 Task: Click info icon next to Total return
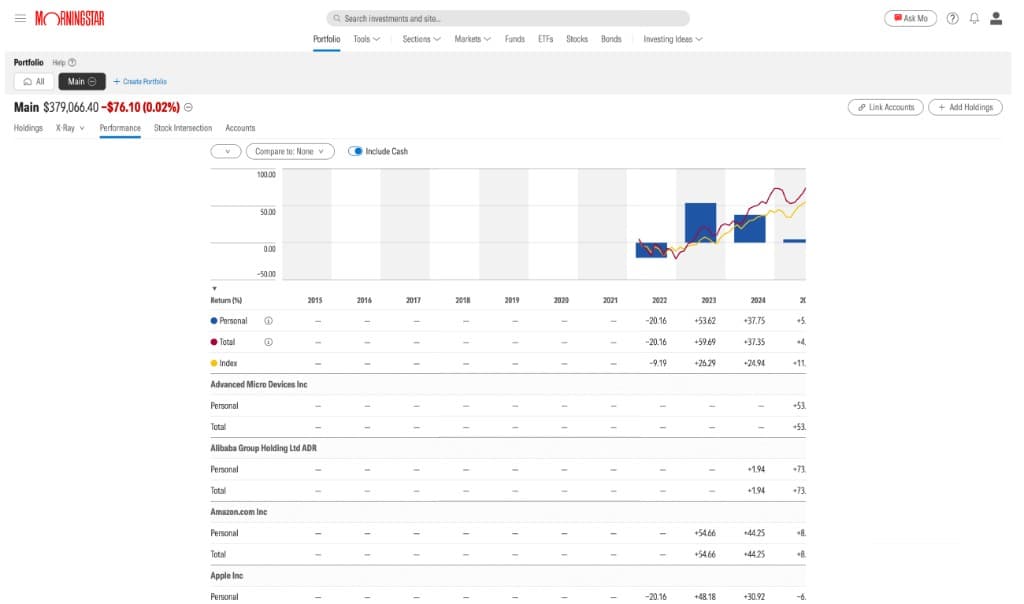tap(268, 342)
